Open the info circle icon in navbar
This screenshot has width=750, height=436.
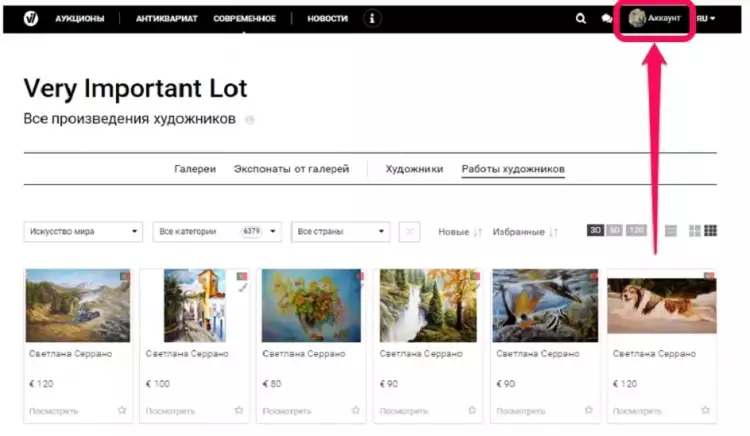(372, 18)
